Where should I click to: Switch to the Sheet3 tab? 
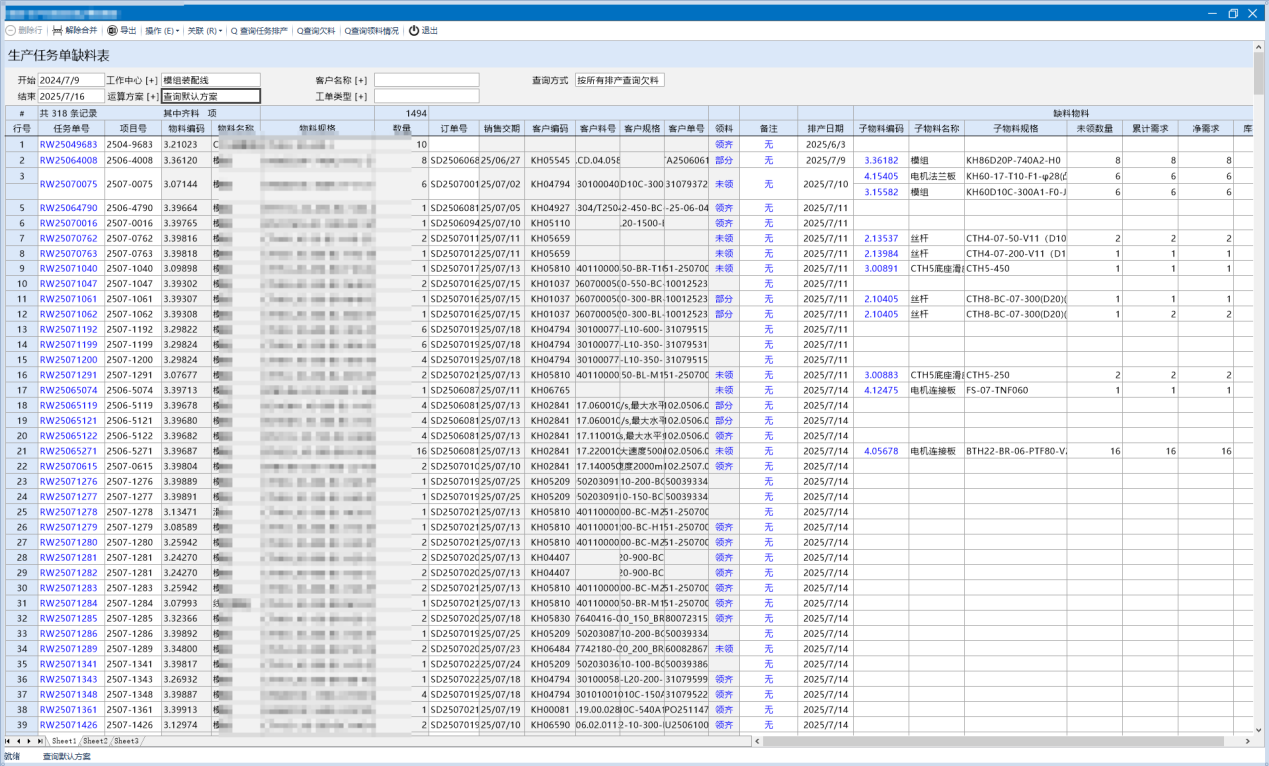click(x=126, y=741)
